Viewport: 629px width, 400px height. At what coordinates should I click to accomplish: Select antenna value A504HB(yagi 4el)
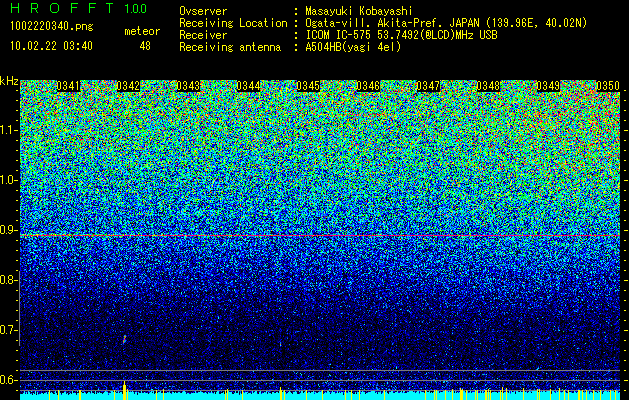[353, 47]
